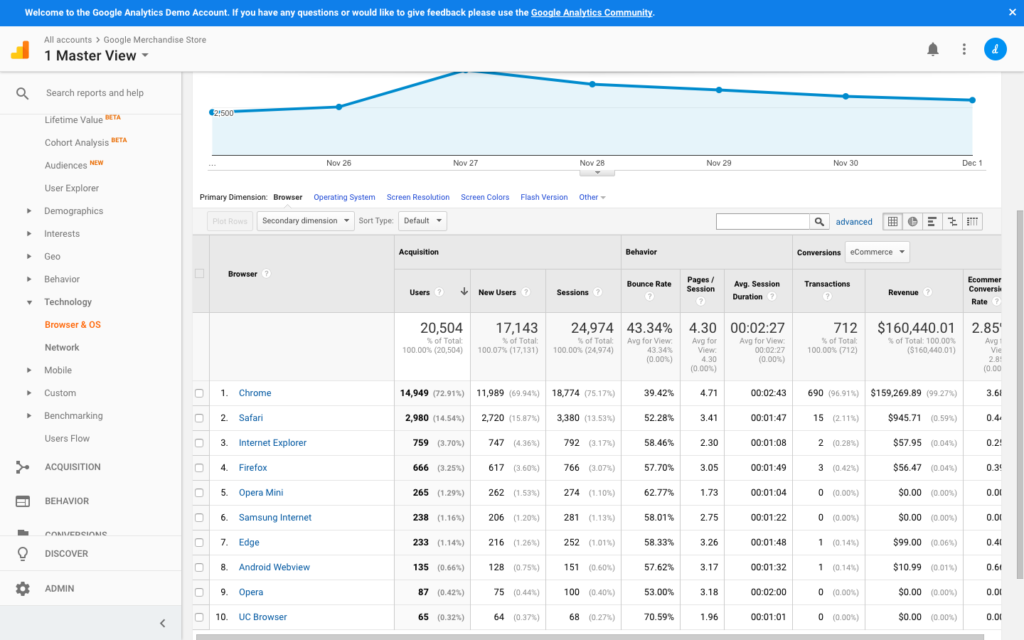Switch to performance bar view
Image resolution: width=1024 pixels, height=640 pixels.
pyautogui.click(x=932, y=222)
